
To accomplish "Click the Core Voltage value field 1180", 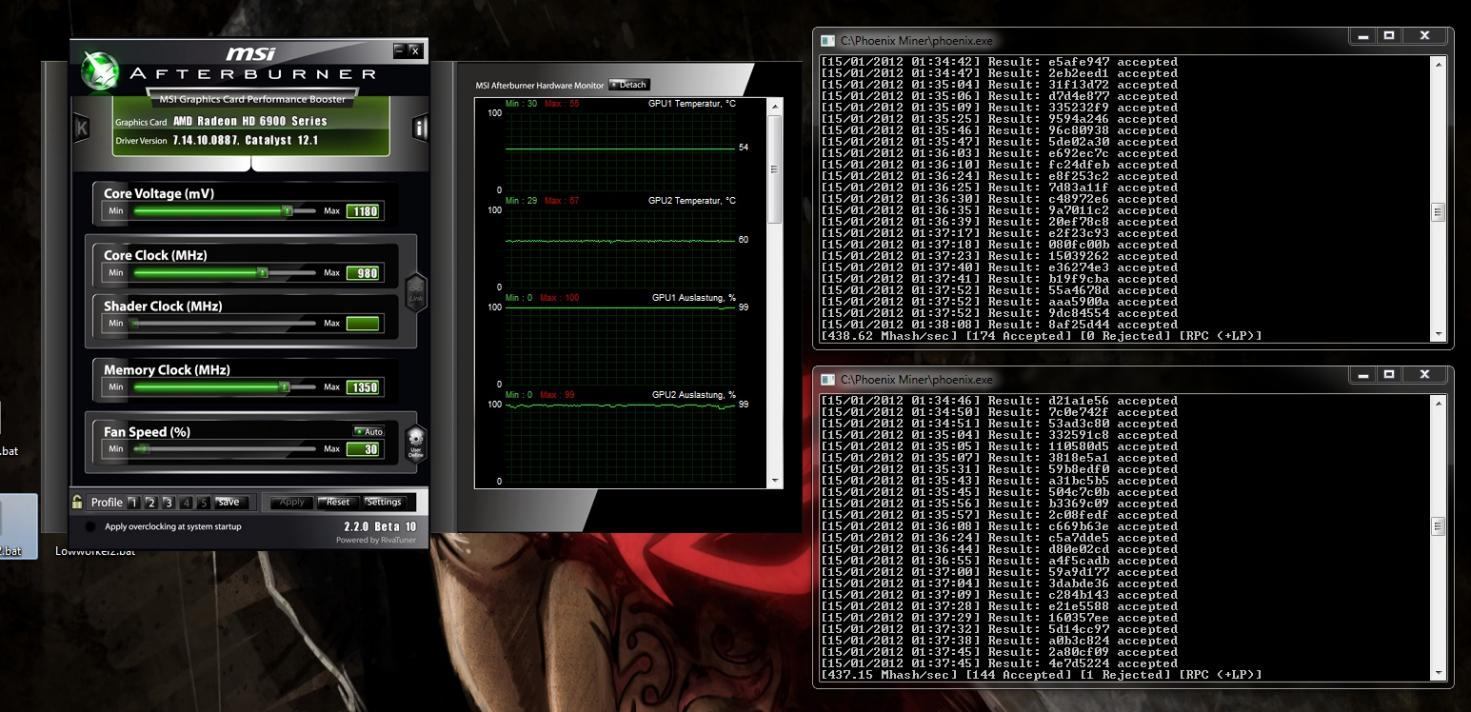I will pos(363,211).
